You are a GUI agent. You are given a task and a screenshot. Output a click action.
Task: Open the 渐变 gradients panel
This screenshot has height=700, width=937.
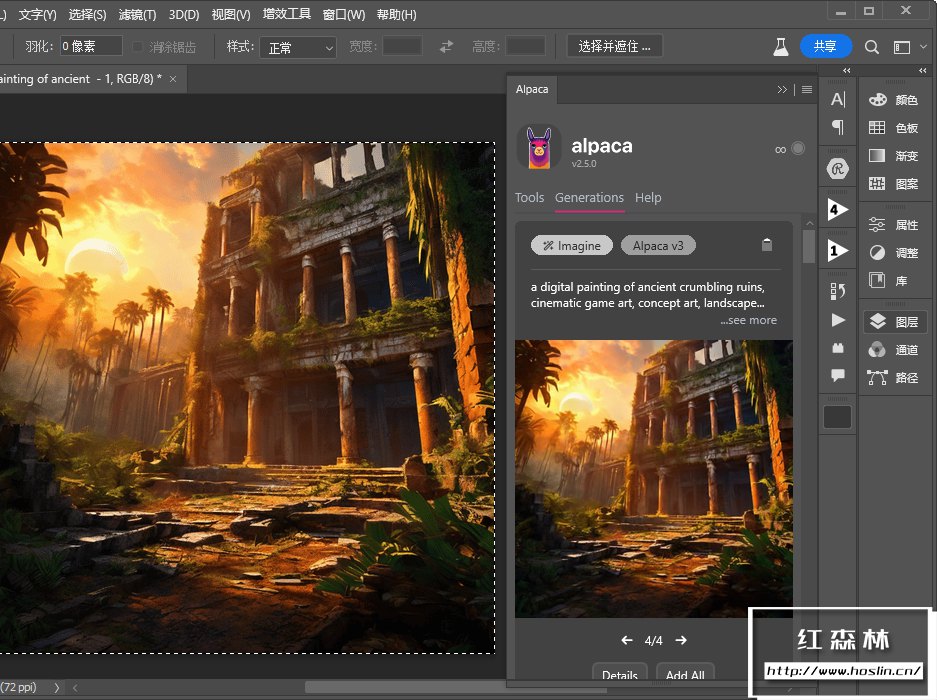point(894,156)
